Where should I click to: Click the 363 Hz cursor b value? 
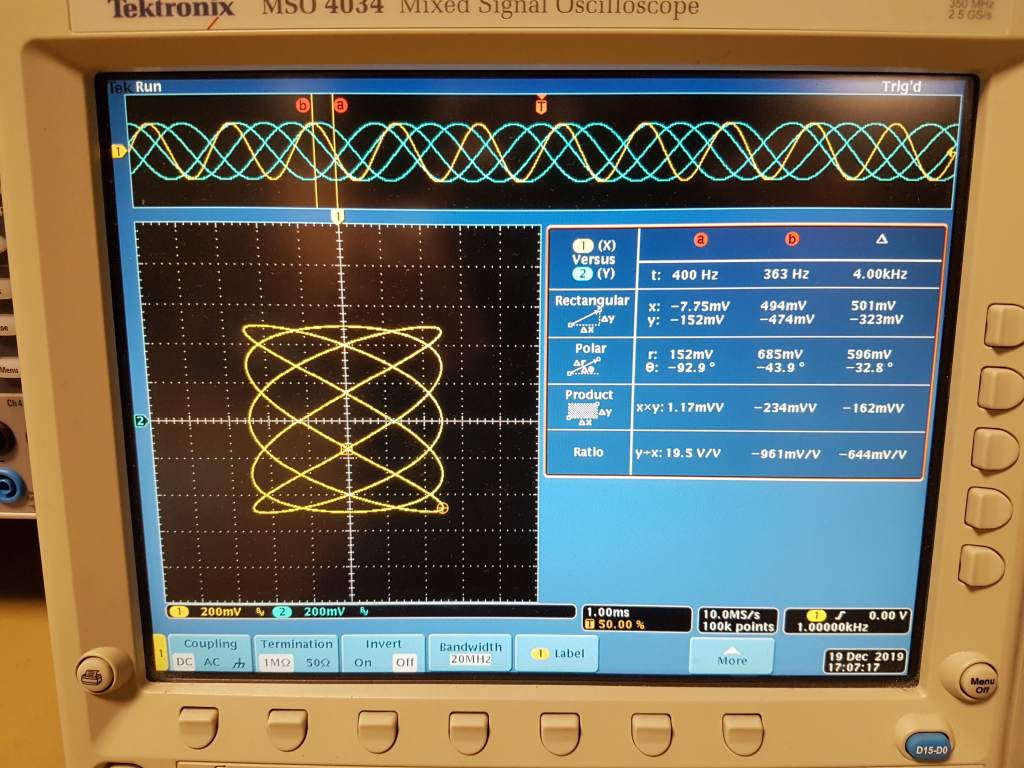(786, 274)
